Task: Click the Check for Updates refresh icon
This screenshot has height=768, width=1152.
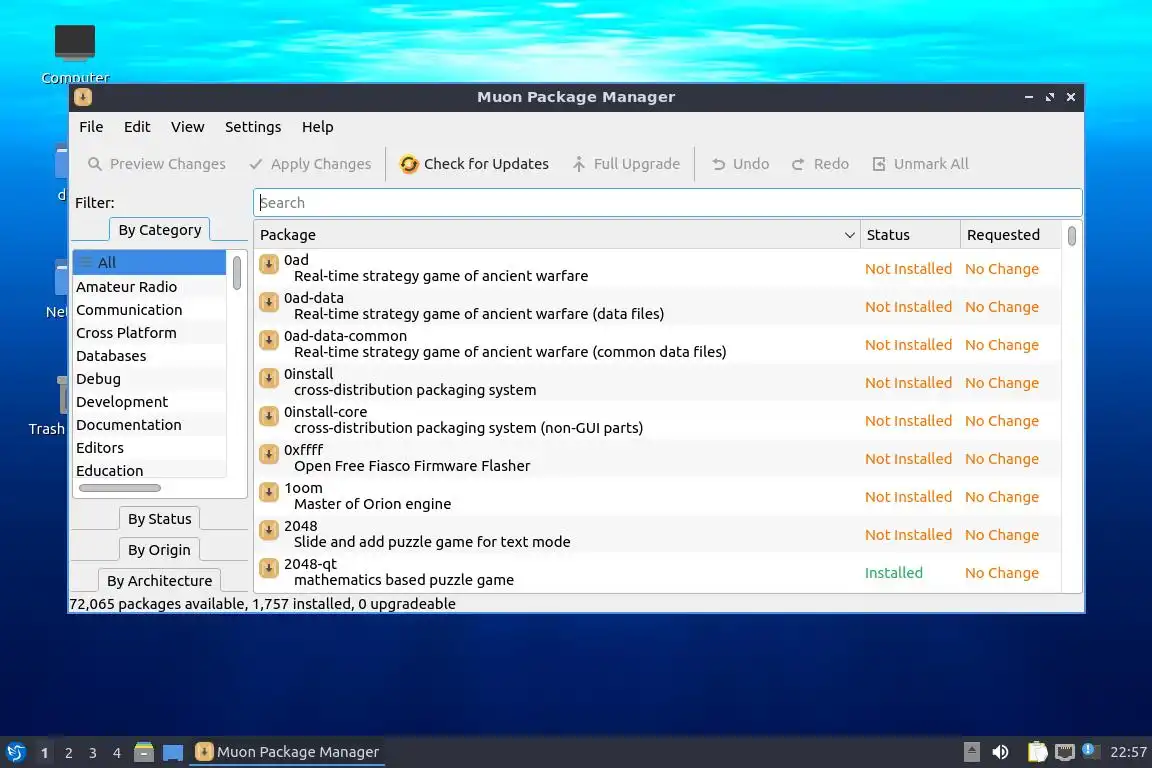Action: click(x=409, y=164)
